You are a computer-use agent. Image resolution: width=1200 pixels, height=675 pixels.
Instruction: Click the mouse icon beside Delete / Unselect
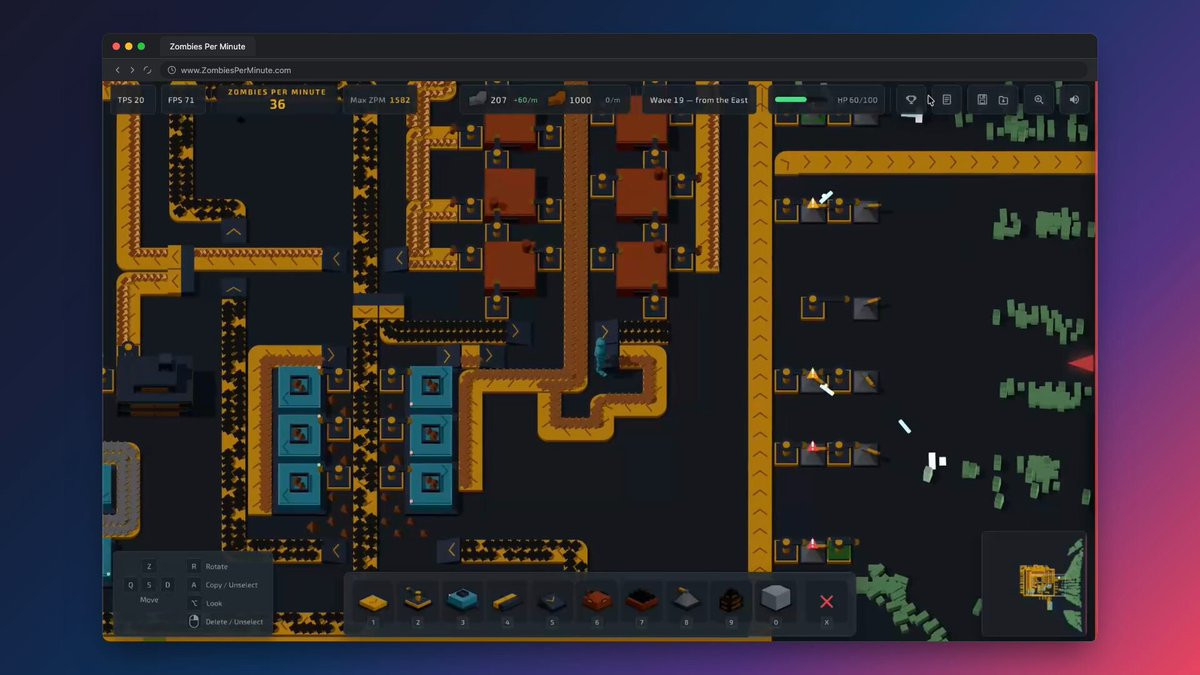click(194, 621)
